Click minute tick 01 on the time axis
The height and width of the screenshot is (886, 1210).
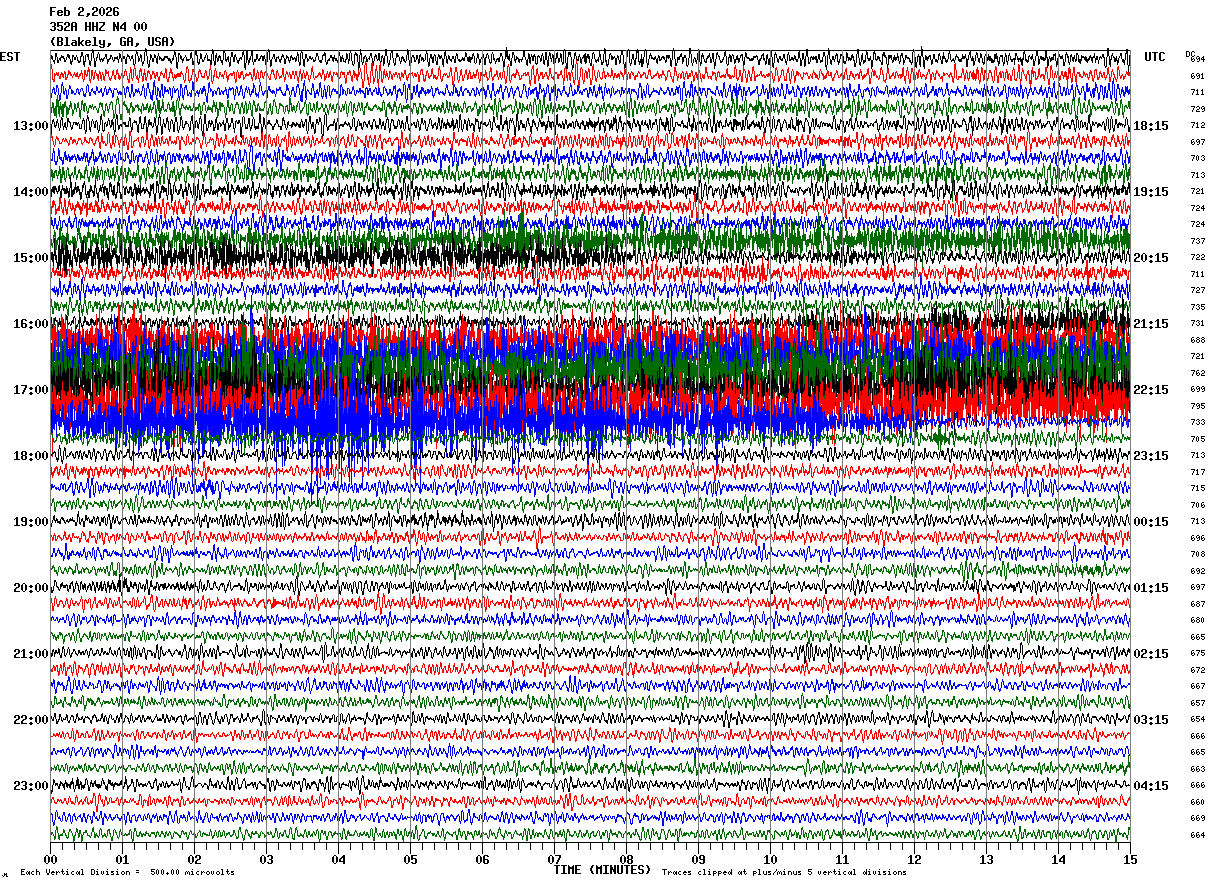click(x=122, y=859)
